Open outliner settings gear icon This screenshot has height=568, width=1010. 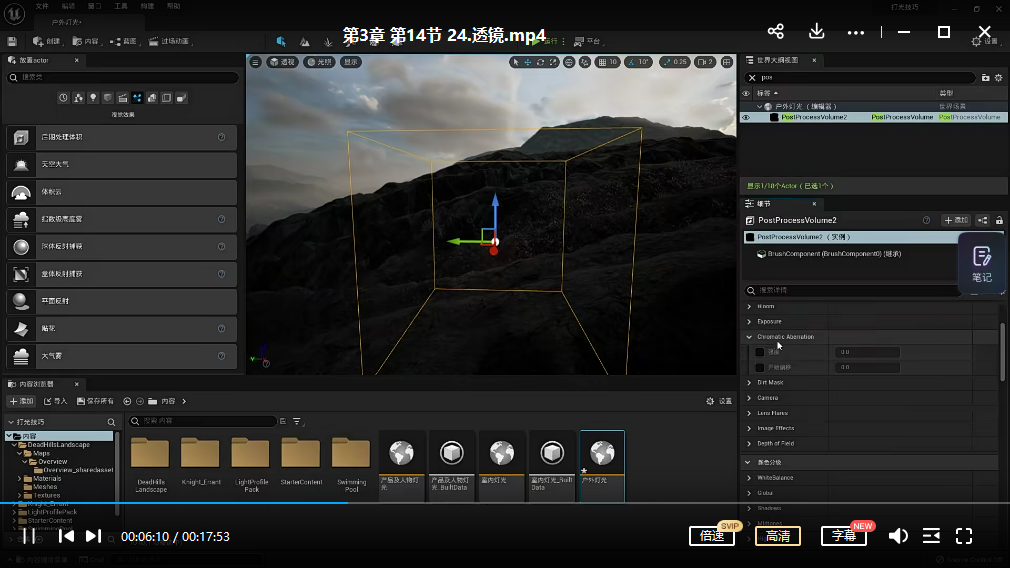998,77
